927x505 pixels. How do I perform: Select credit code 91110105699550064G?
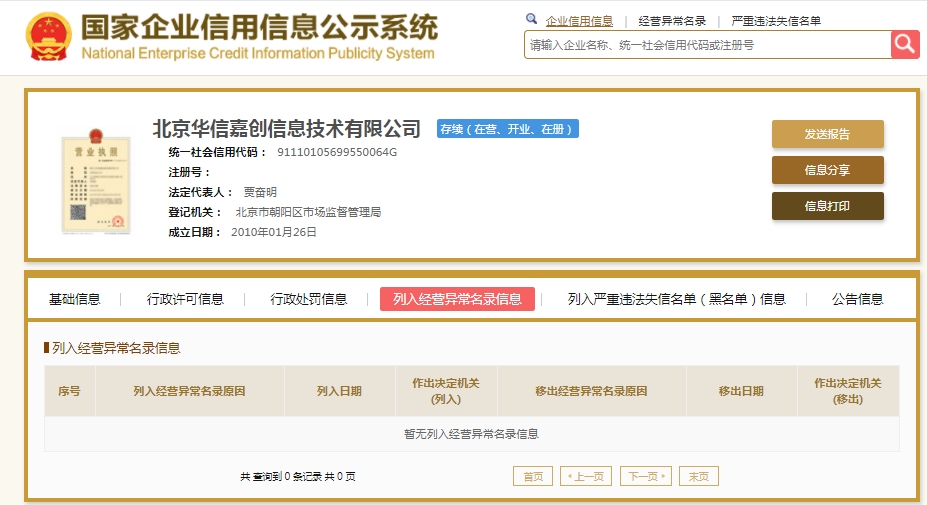coord(337,152)
